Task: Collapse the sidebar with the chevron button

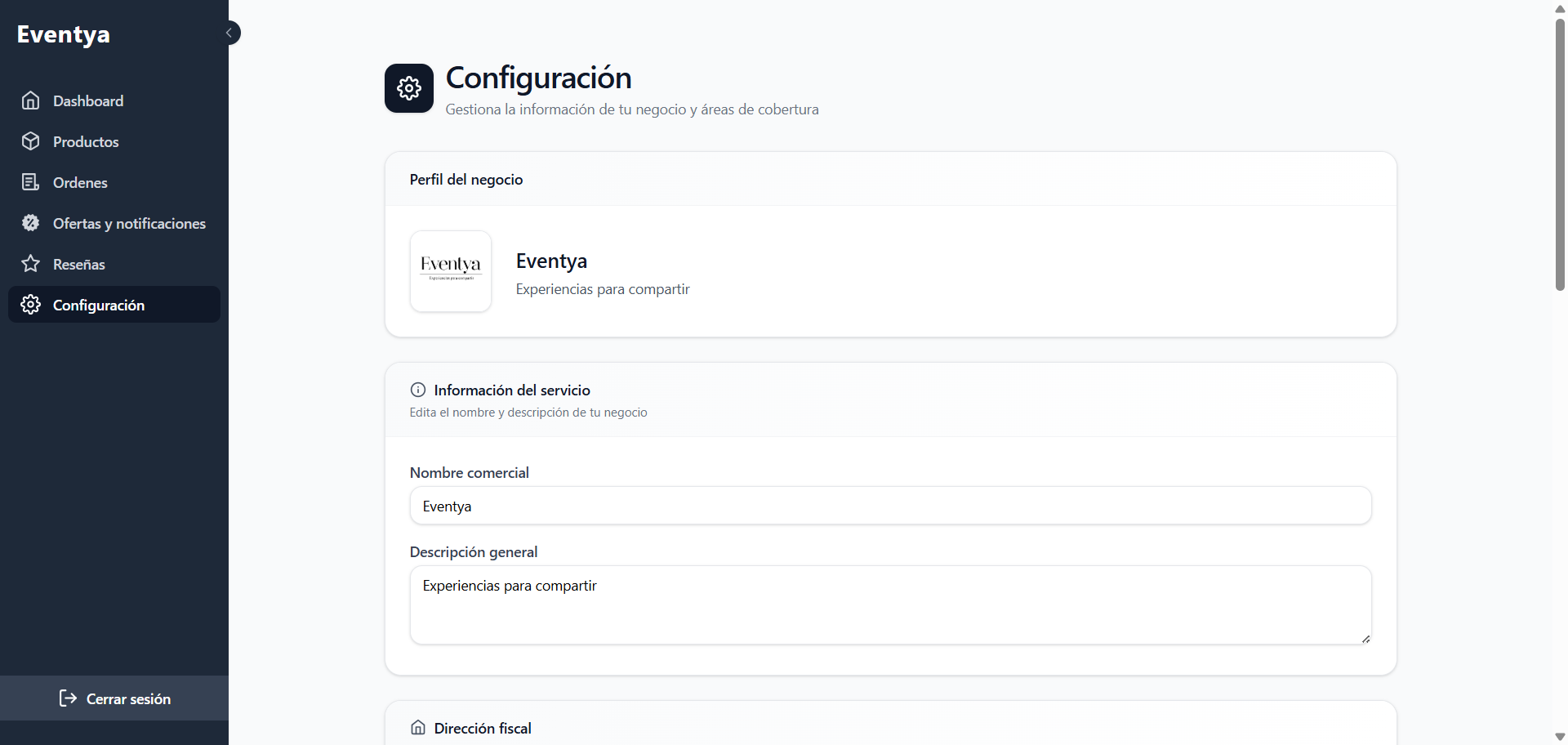Action: point(229,33)
